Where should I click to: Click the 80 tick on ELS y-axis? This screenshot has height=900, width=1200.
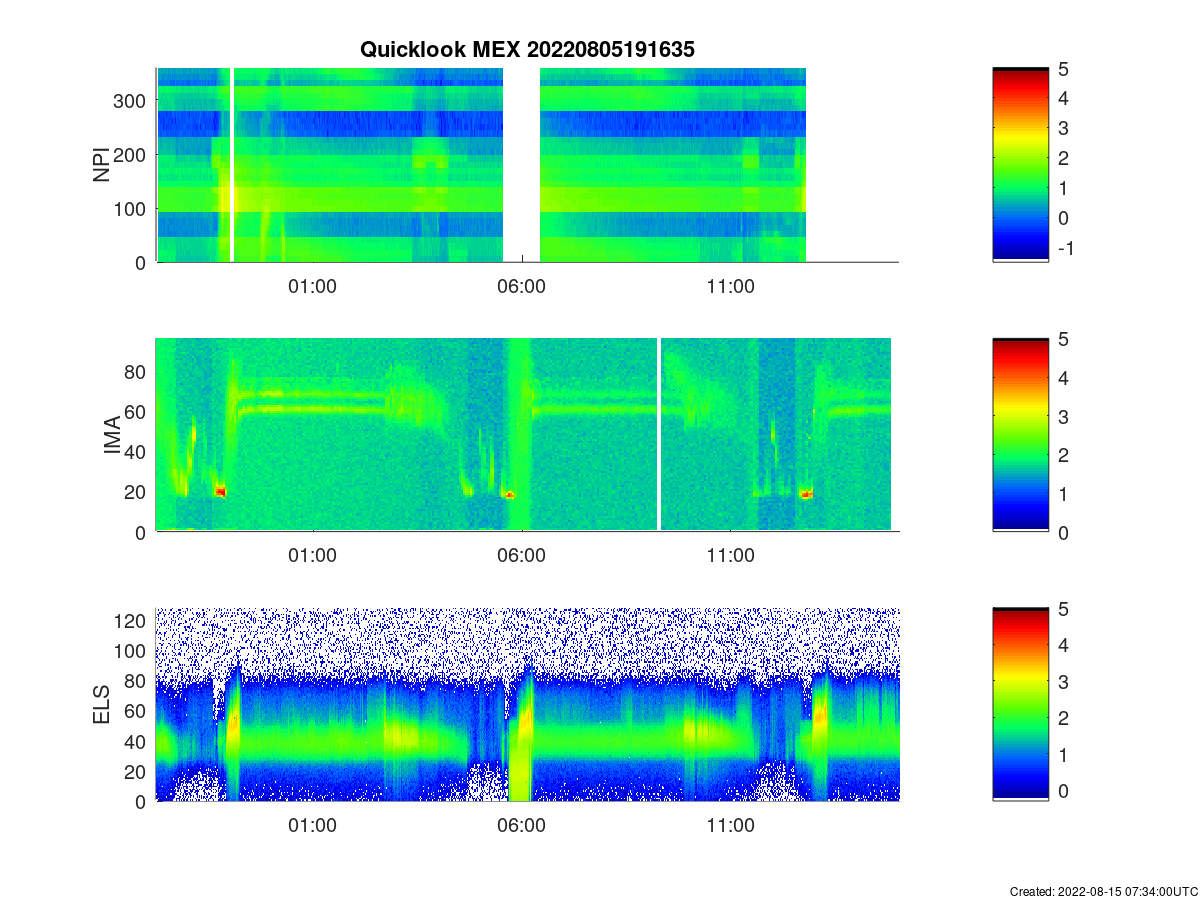coord(137,681)
